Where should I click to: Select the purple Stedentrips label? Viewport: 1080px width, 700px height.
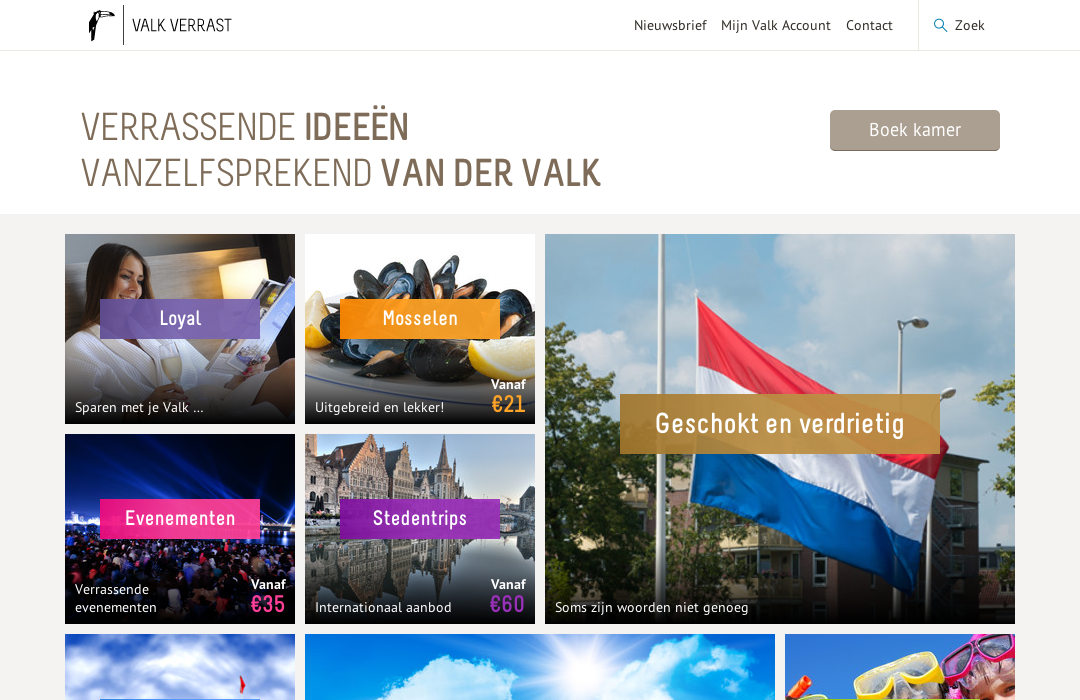419,518
